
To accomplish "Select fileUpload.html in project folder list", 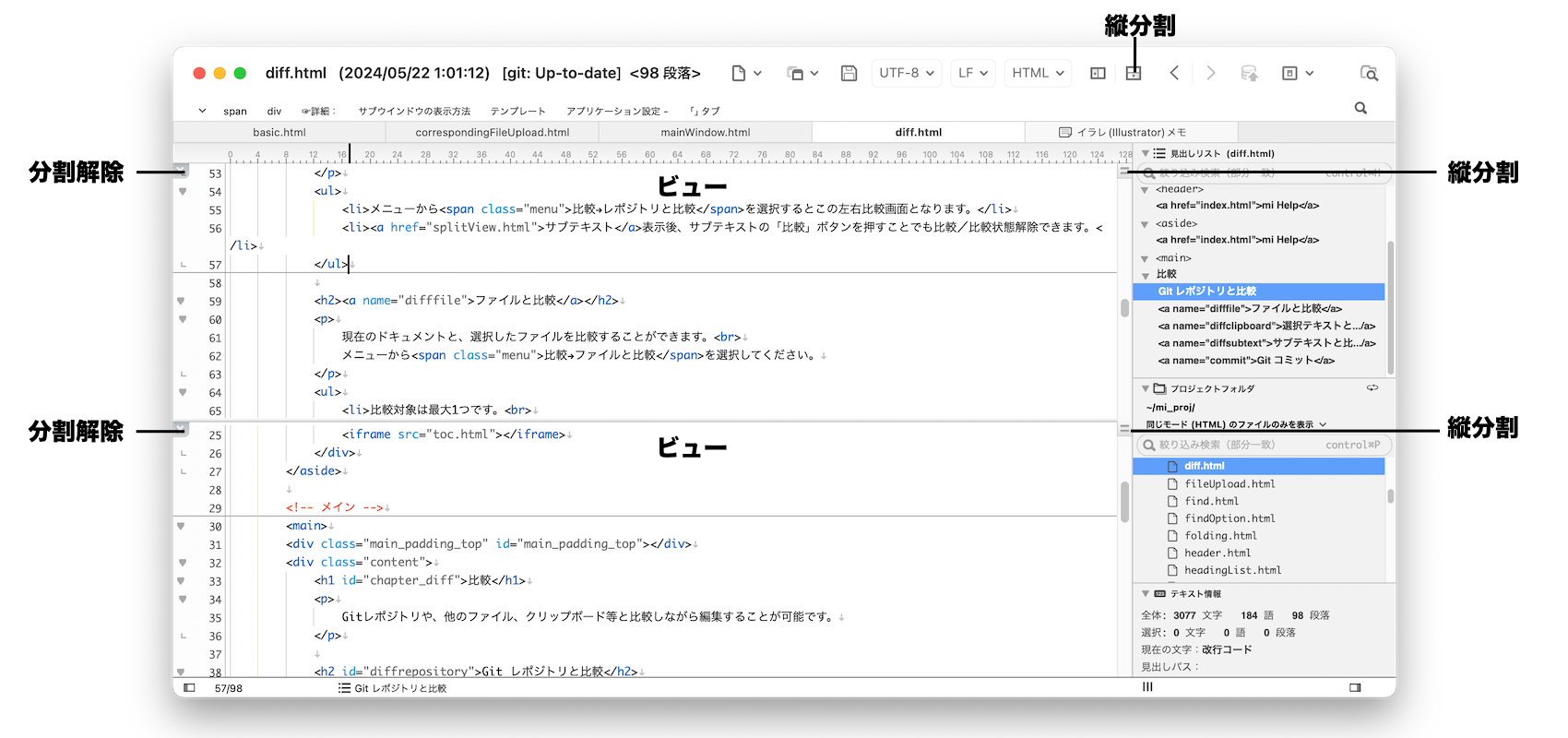I will 1229,483.
